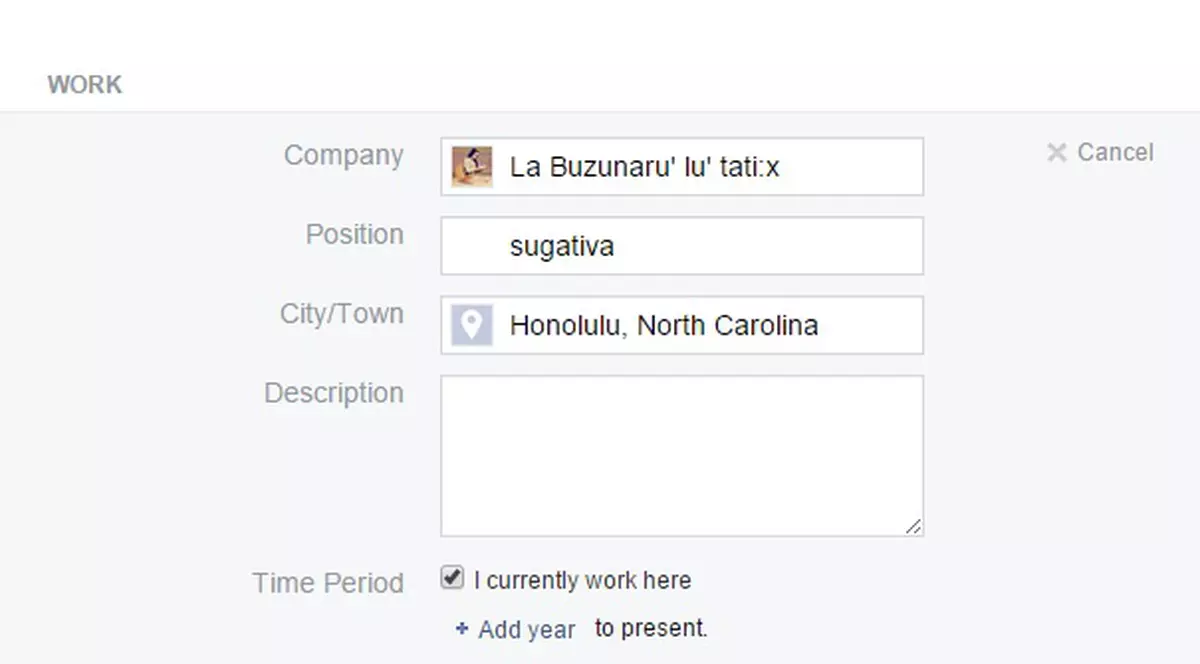The width and height of the screenshot is (1200, 664).
Task: Click the company logo thumbnail in Company field
Action: click(471, 166)
